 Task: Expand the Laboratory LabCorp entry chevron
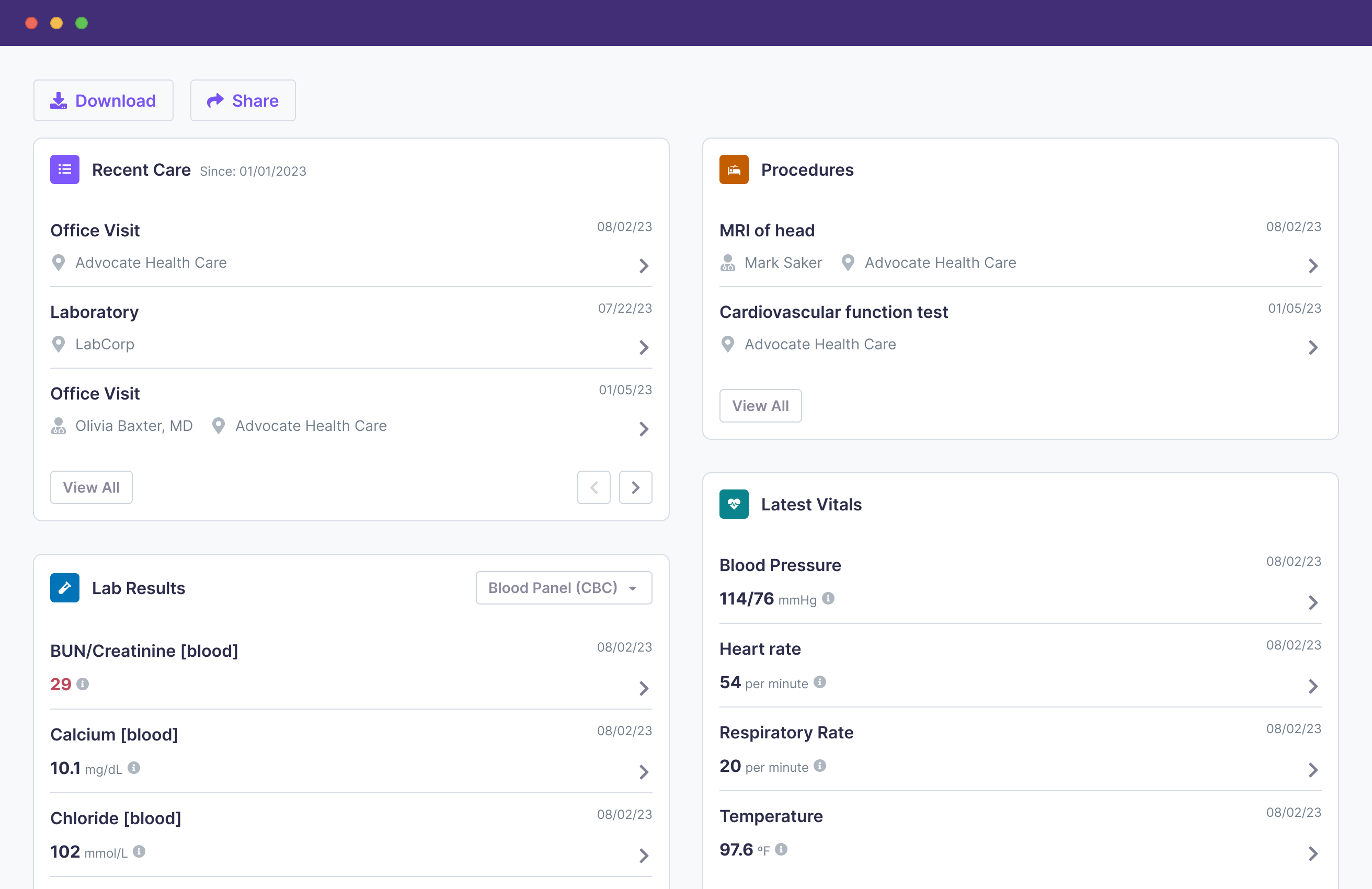tap(644, 347)
